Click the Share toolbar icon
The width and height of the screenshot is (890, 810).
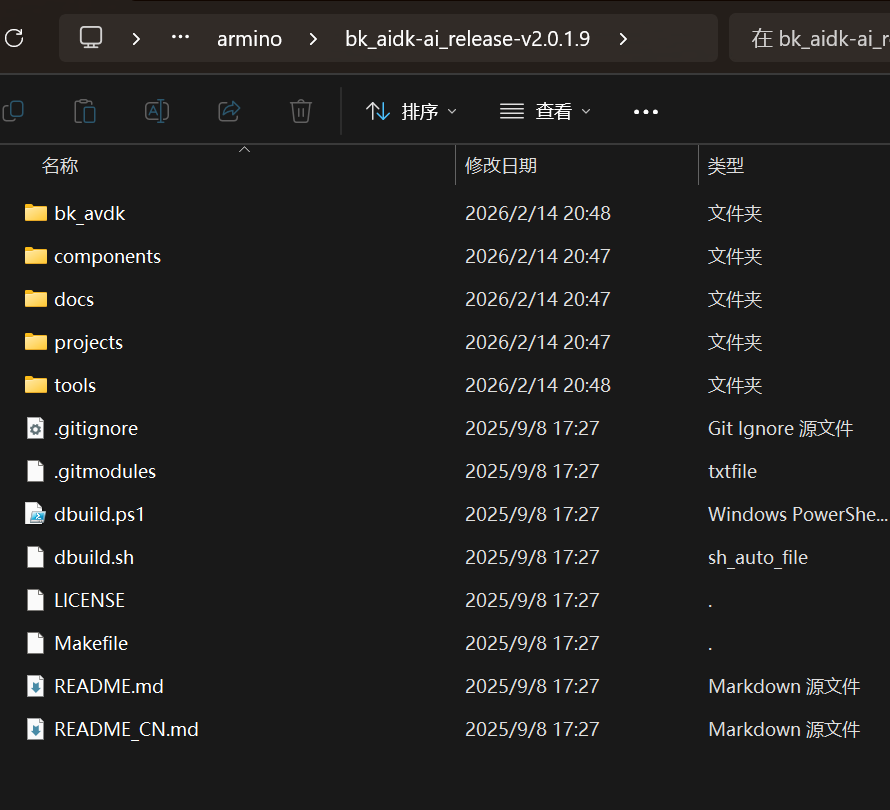(x=229, y=111)
